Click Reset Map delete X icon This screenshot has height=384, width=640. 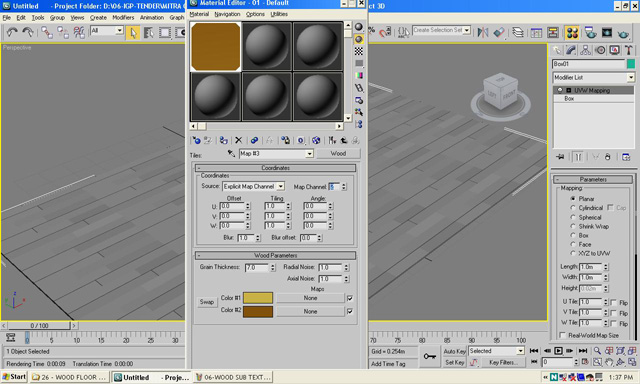[x=238, y=140]
